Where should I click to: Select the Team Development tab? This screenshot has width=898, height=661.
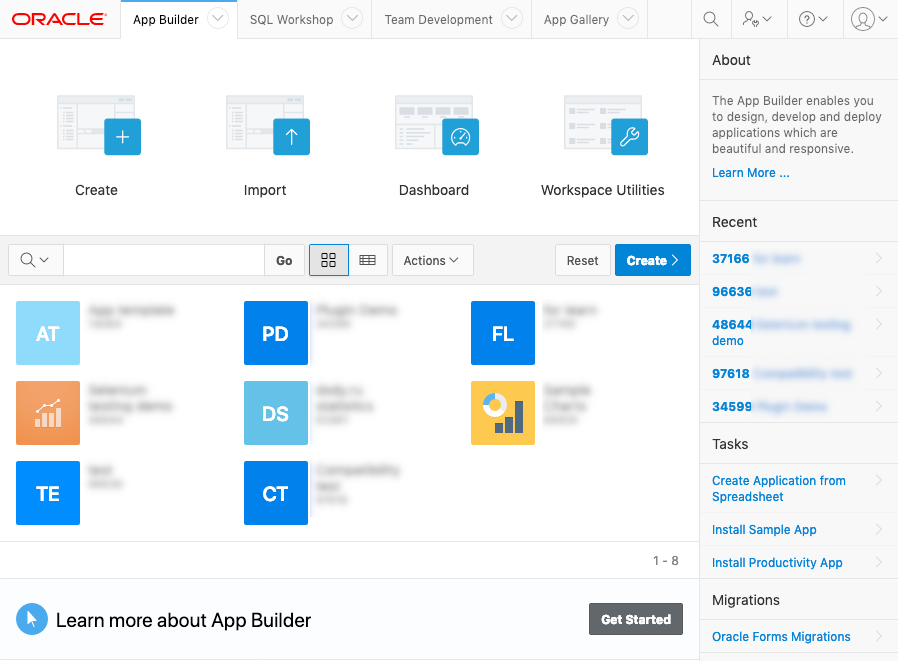(x=439, y=19)
